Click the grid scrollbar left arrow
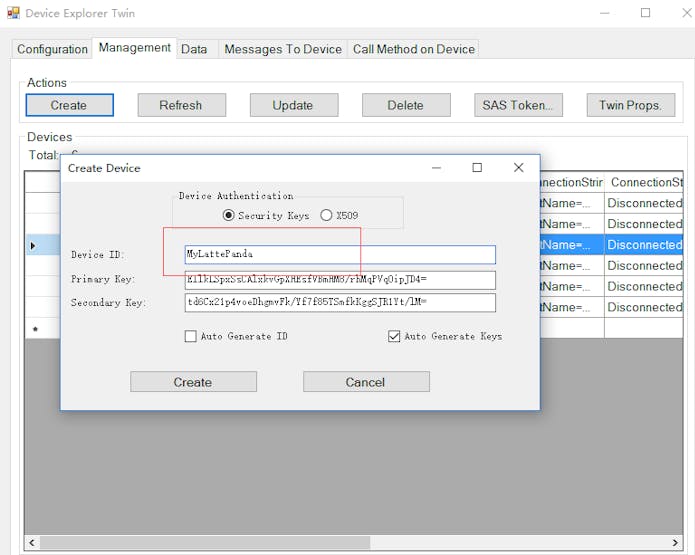The width and height of the screenshot is (695, 555). pos(31,543)
